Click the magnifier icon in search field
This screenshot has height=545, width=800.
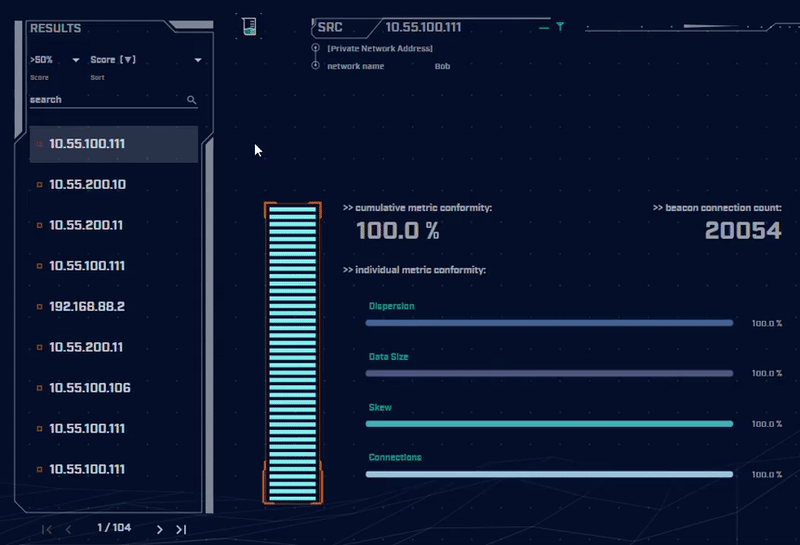point(191,100)
